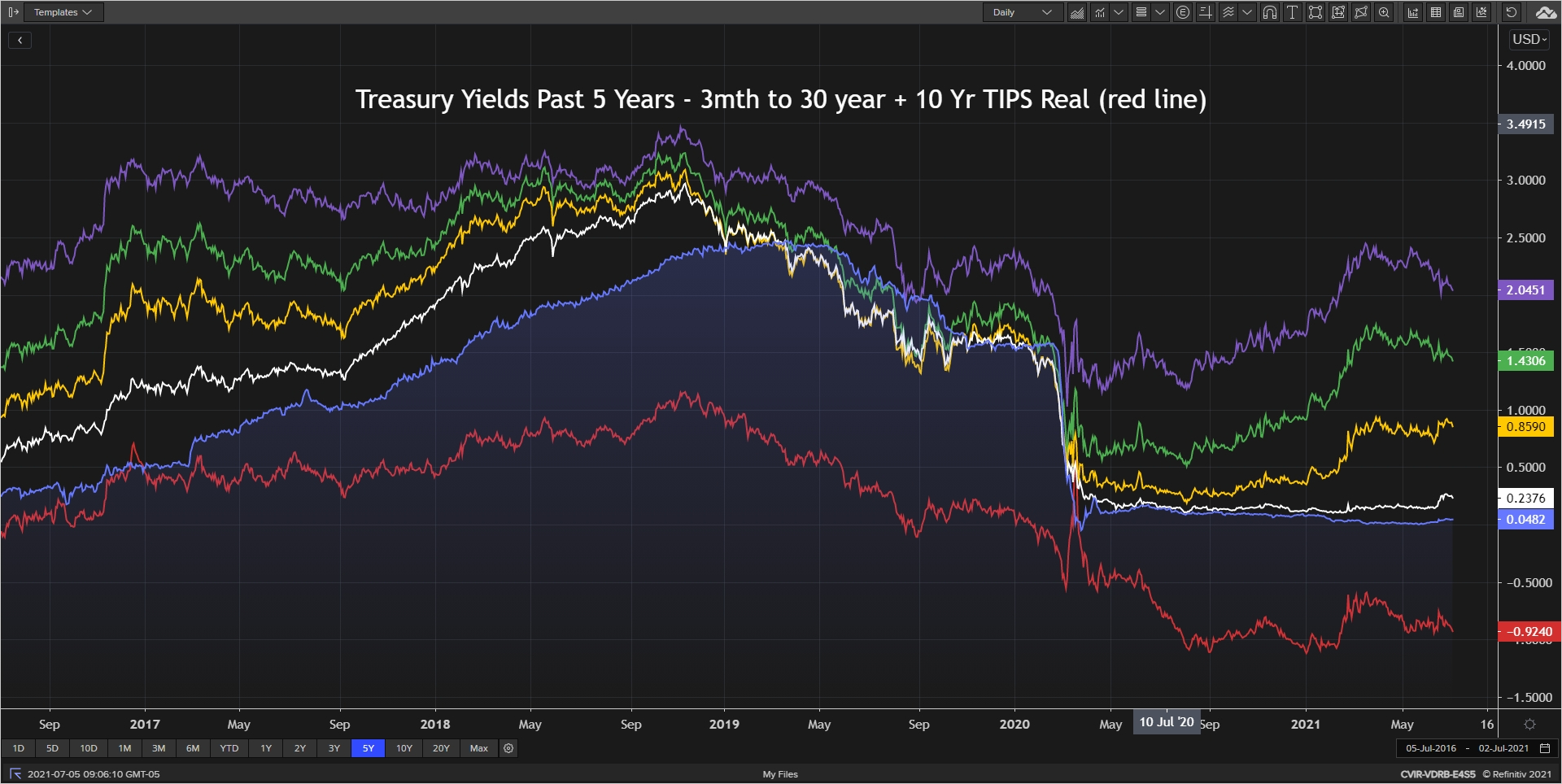
Task: Click the circled E events icon
Action: [1183, 12]
